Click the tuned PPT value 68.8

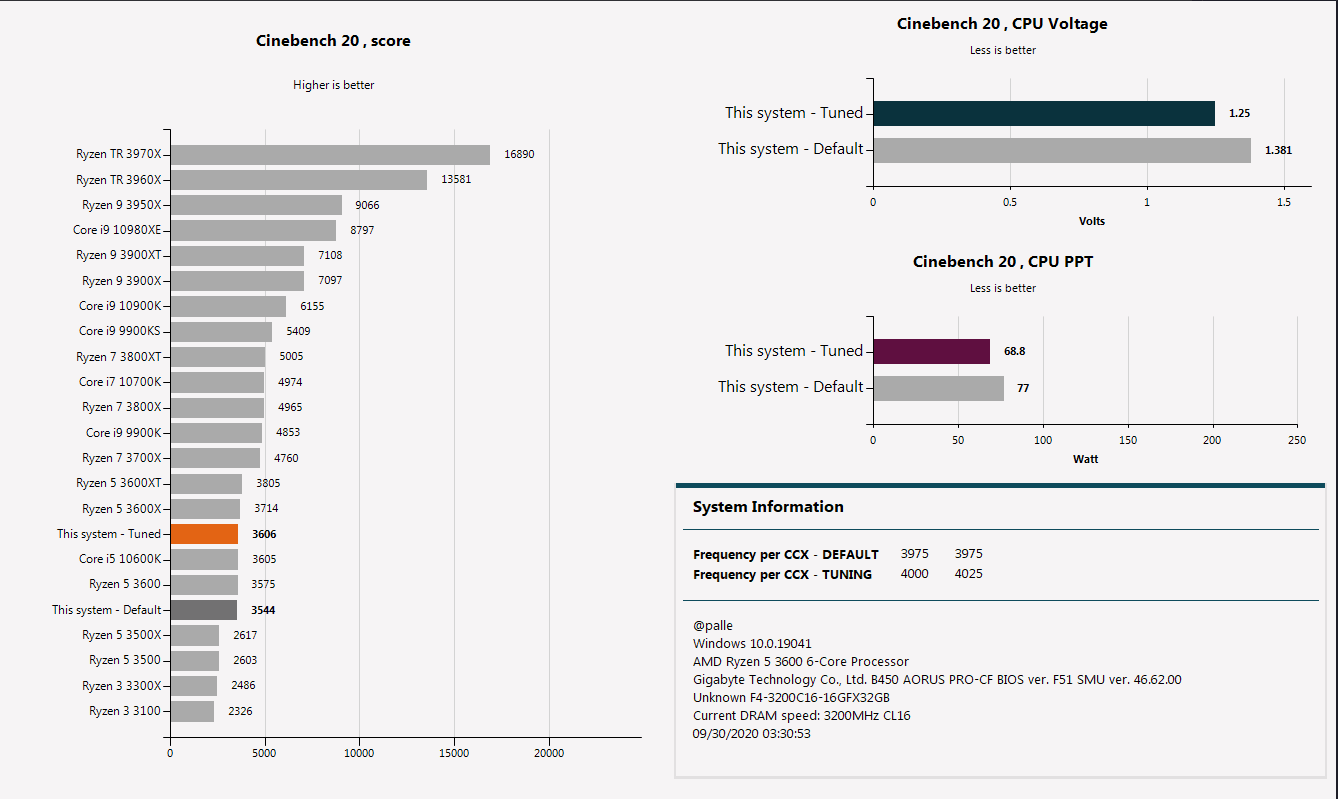(1015, 351)
